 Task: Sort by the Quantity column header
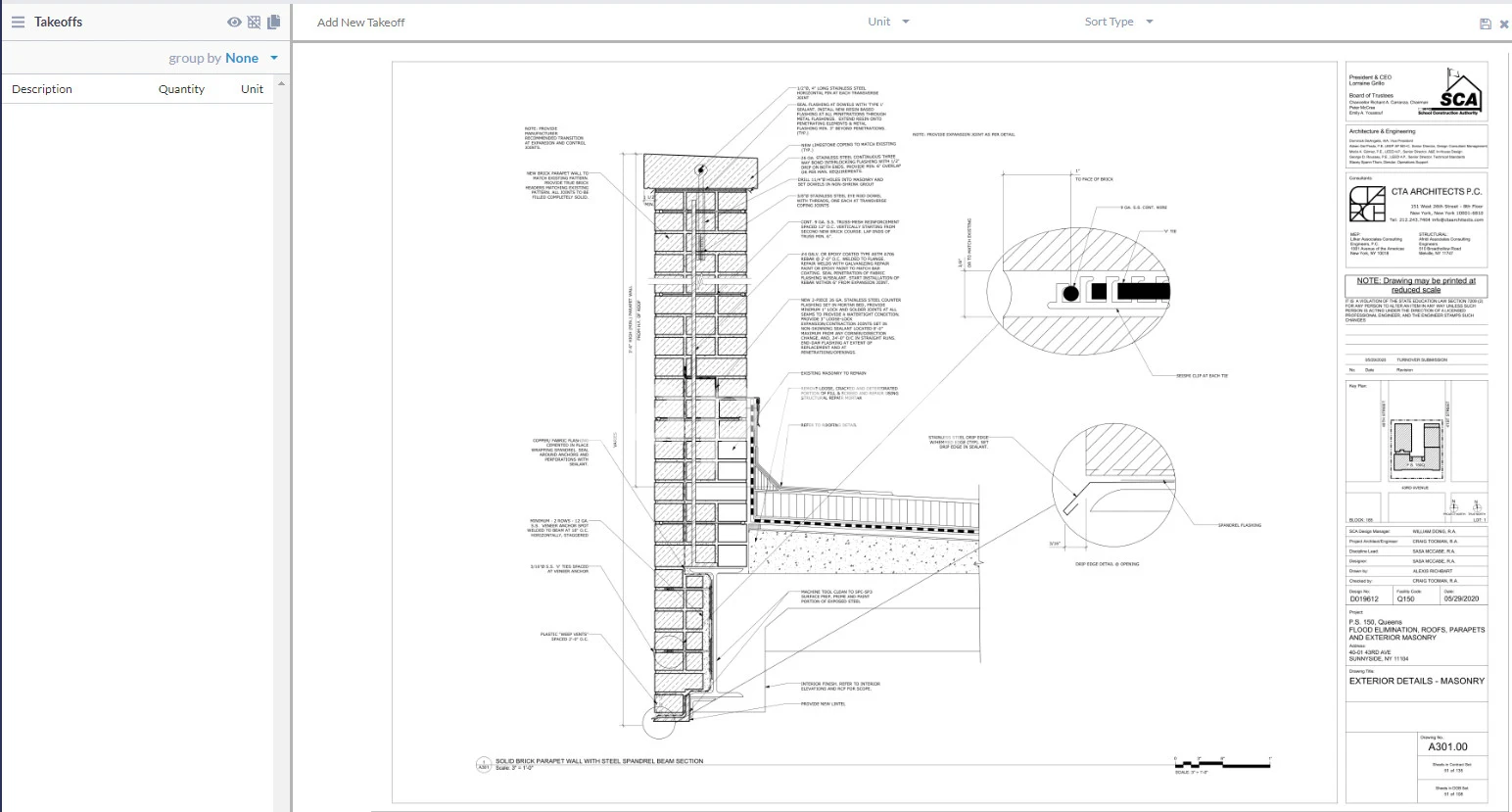181,89
